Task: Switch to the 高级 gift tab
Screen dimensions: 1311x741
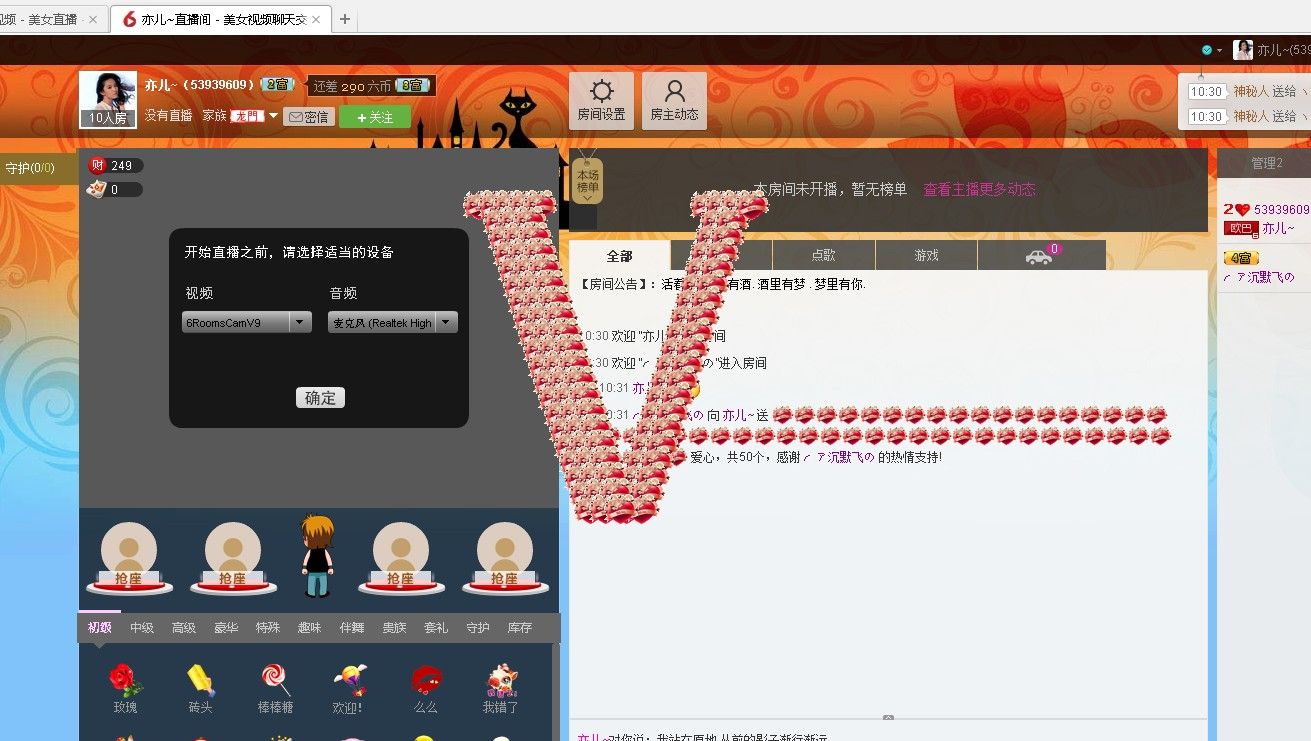Action: pyautogui.click(x=184, y=628)
